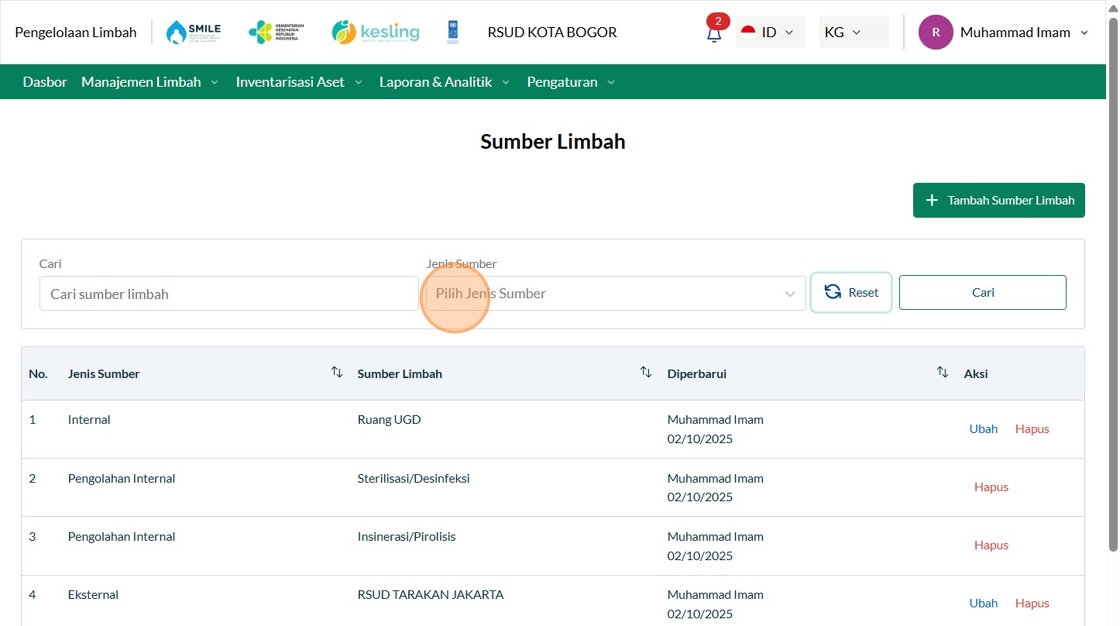Image resolution: width=1120 pixels, height=626 pixels.
Task: Click the Tambah Sumber Limbah button
Action: 999,200
